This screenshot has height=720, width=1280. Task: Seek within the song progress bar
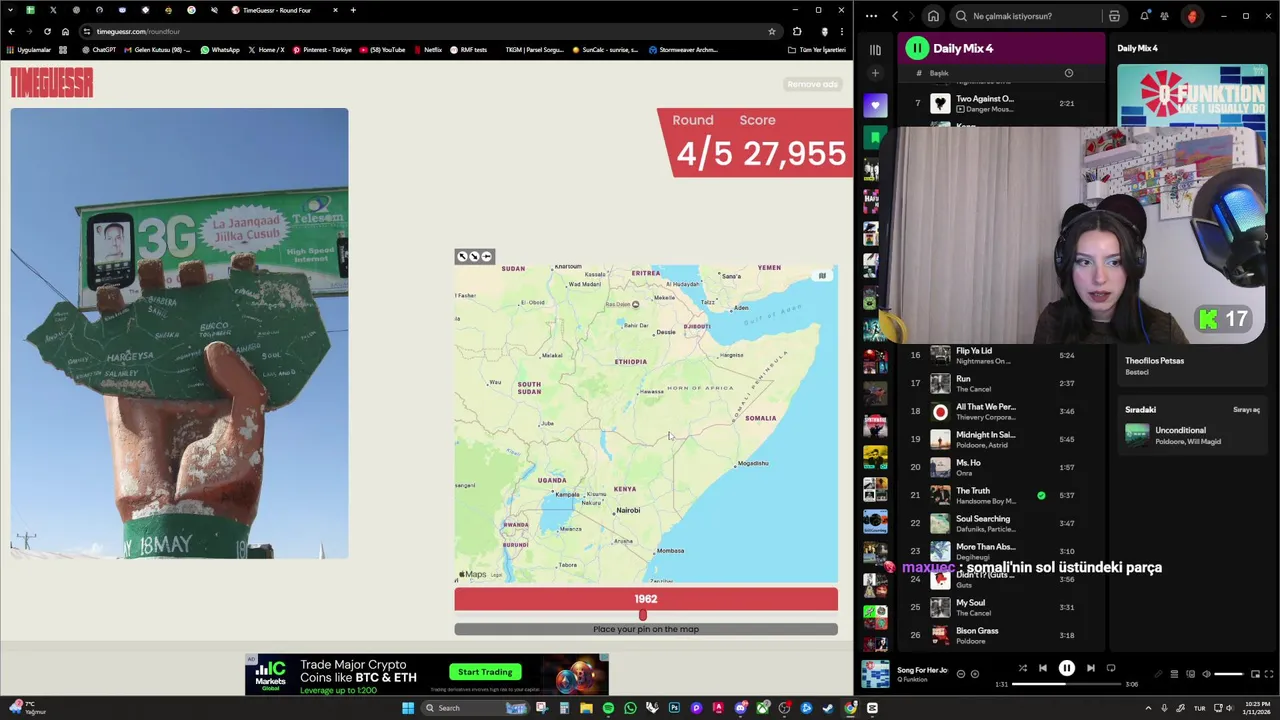click(x=1067, y=684)
